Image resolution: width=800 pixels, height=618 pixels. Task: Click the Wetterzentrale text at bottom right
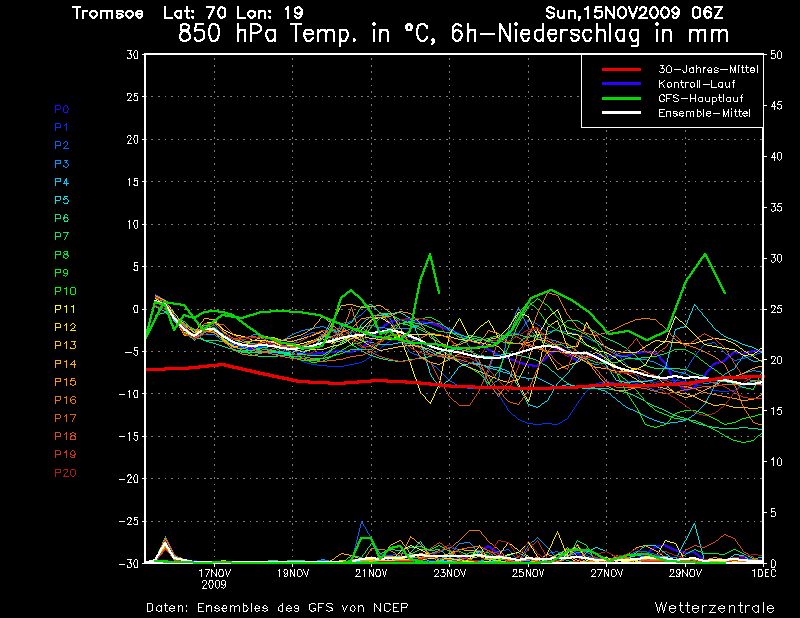point(714,607)
